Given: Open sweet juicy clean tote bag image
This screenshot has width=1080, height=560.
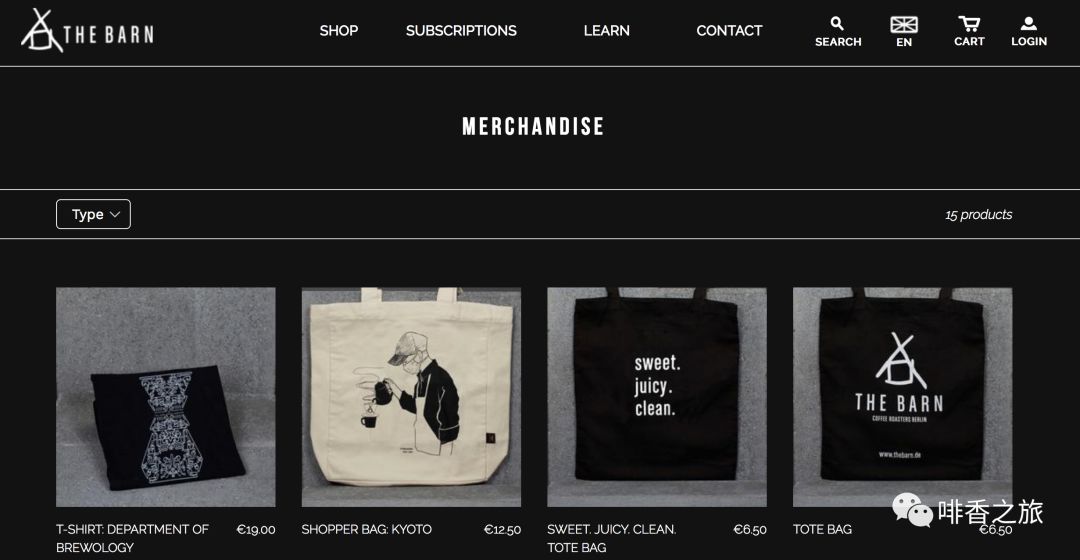Looking at the screenshot, I should point(656,397).
